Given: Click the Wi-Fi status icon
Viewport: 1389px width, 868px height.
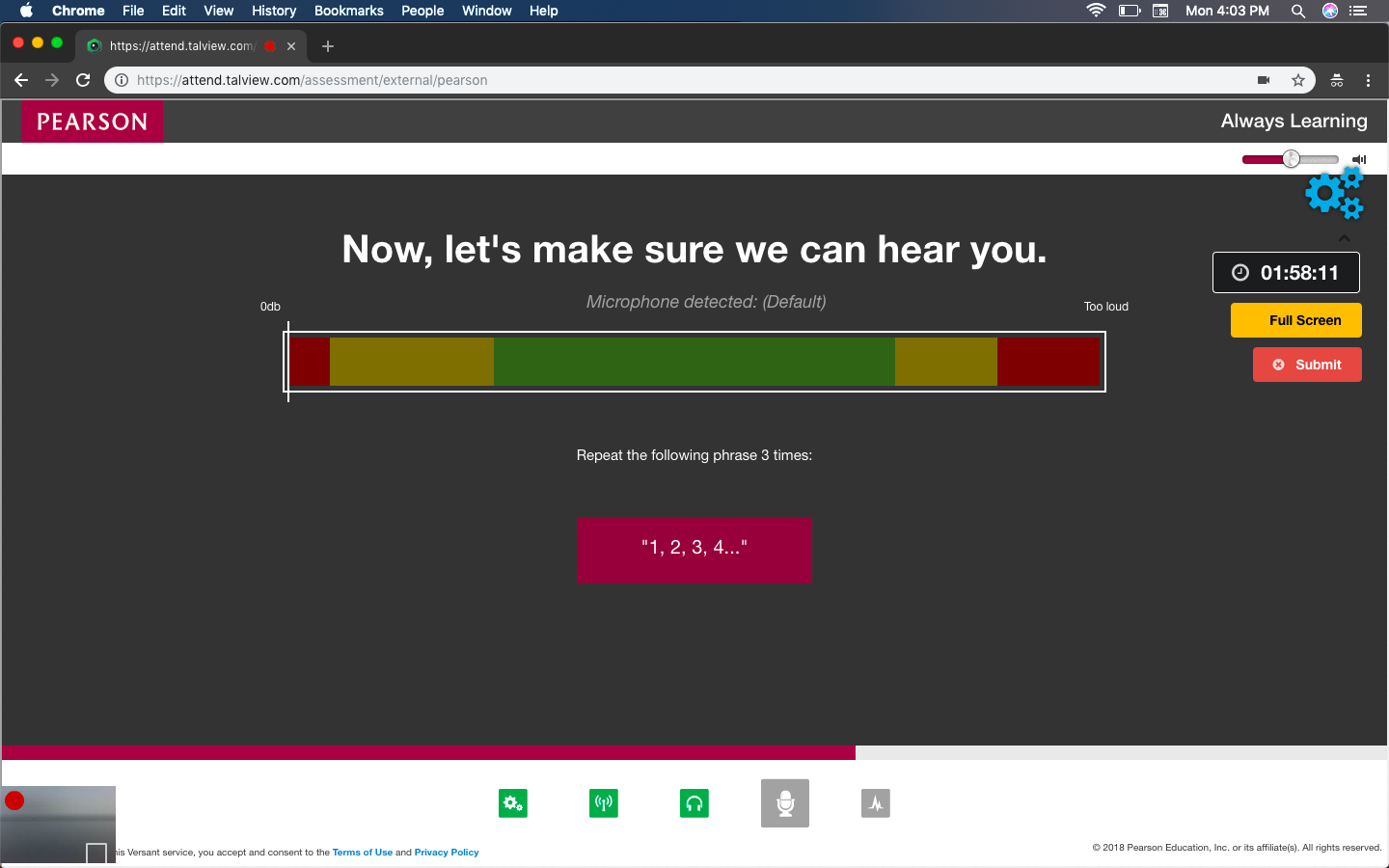Looking at the screenshot, I should (1096, 11).
